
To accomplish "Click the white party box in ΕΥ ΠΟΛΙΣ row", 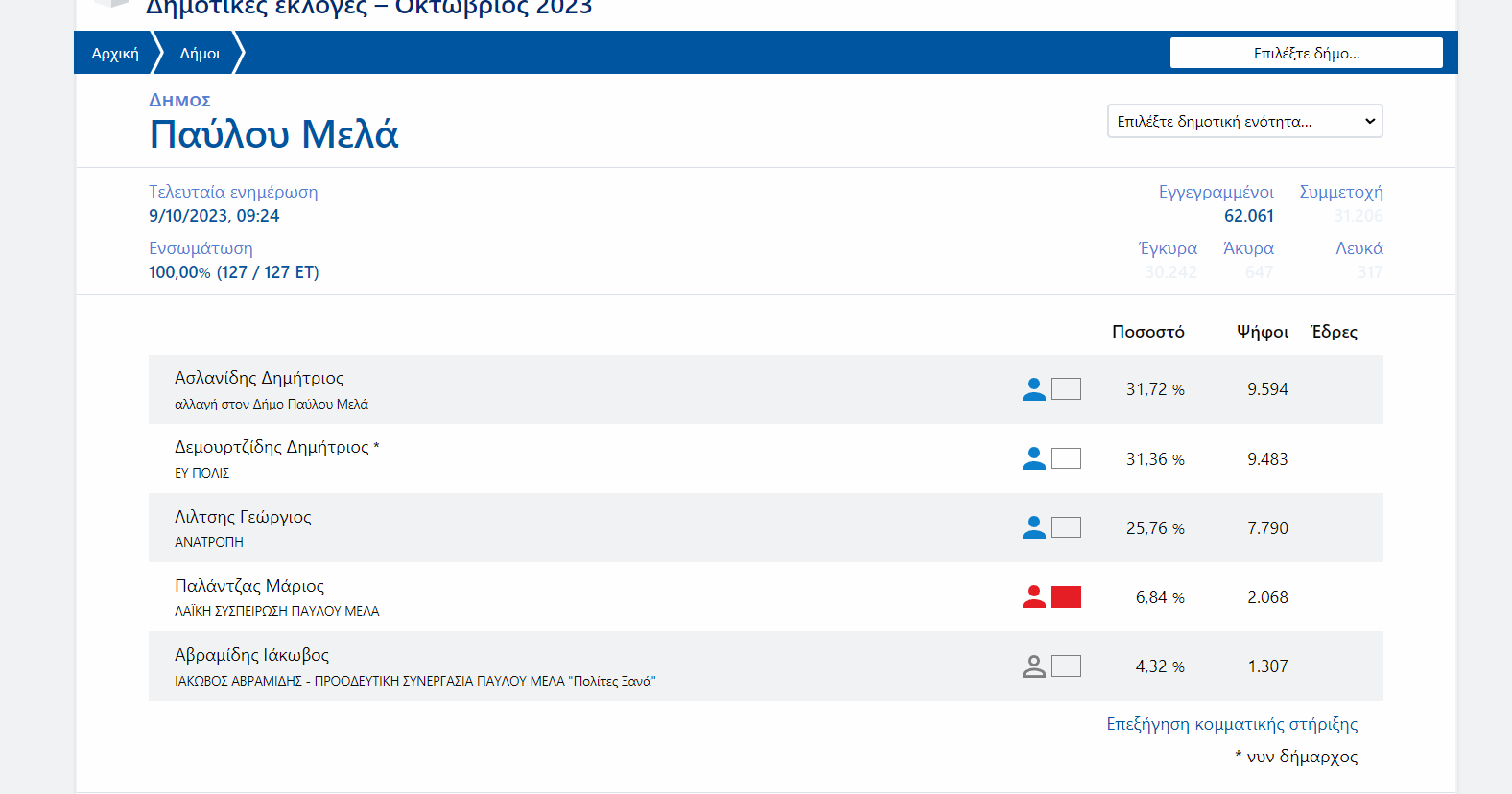I will pyautogui.click(x=1066, y=458).
